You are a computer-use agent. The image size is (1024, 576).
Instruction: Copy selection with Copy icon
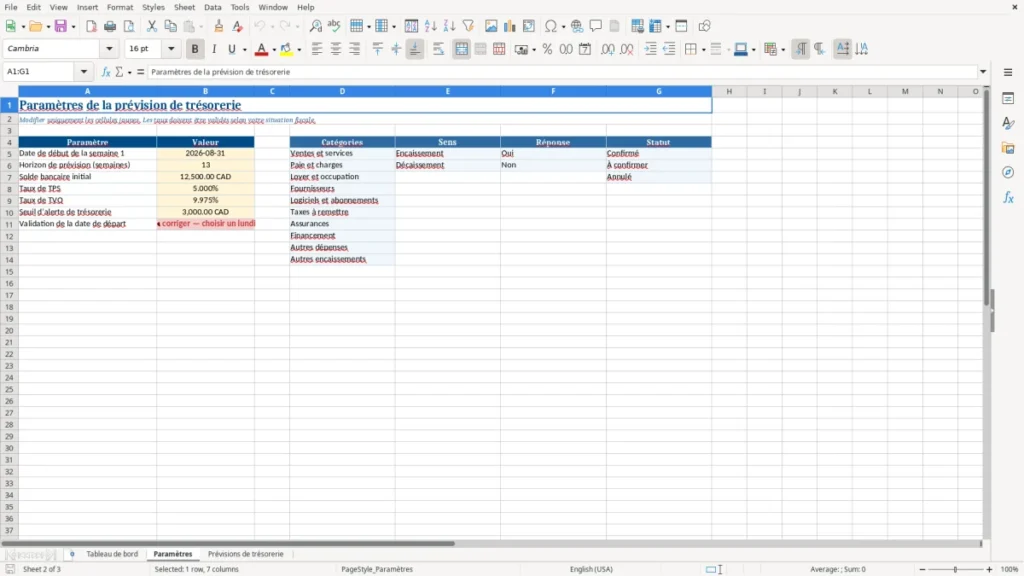pos(170,26)
